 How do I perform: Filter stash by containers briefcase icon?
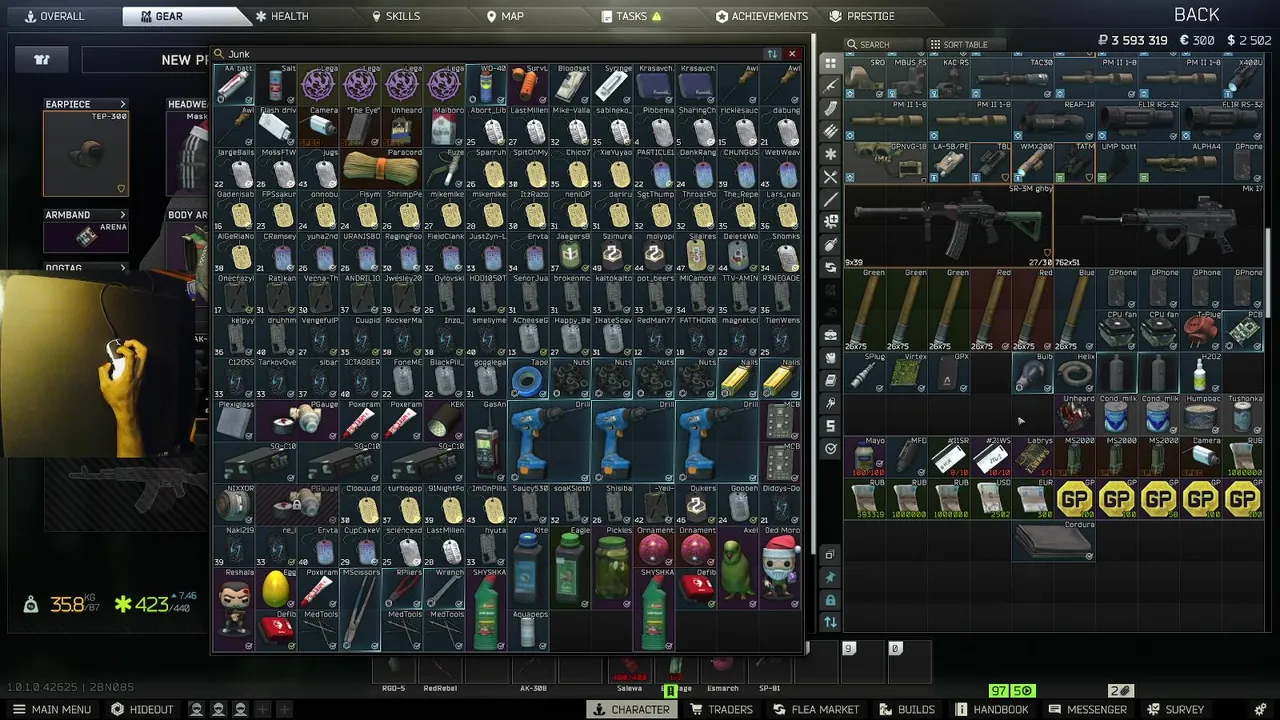pyautogui.click(x=830, y=334)
